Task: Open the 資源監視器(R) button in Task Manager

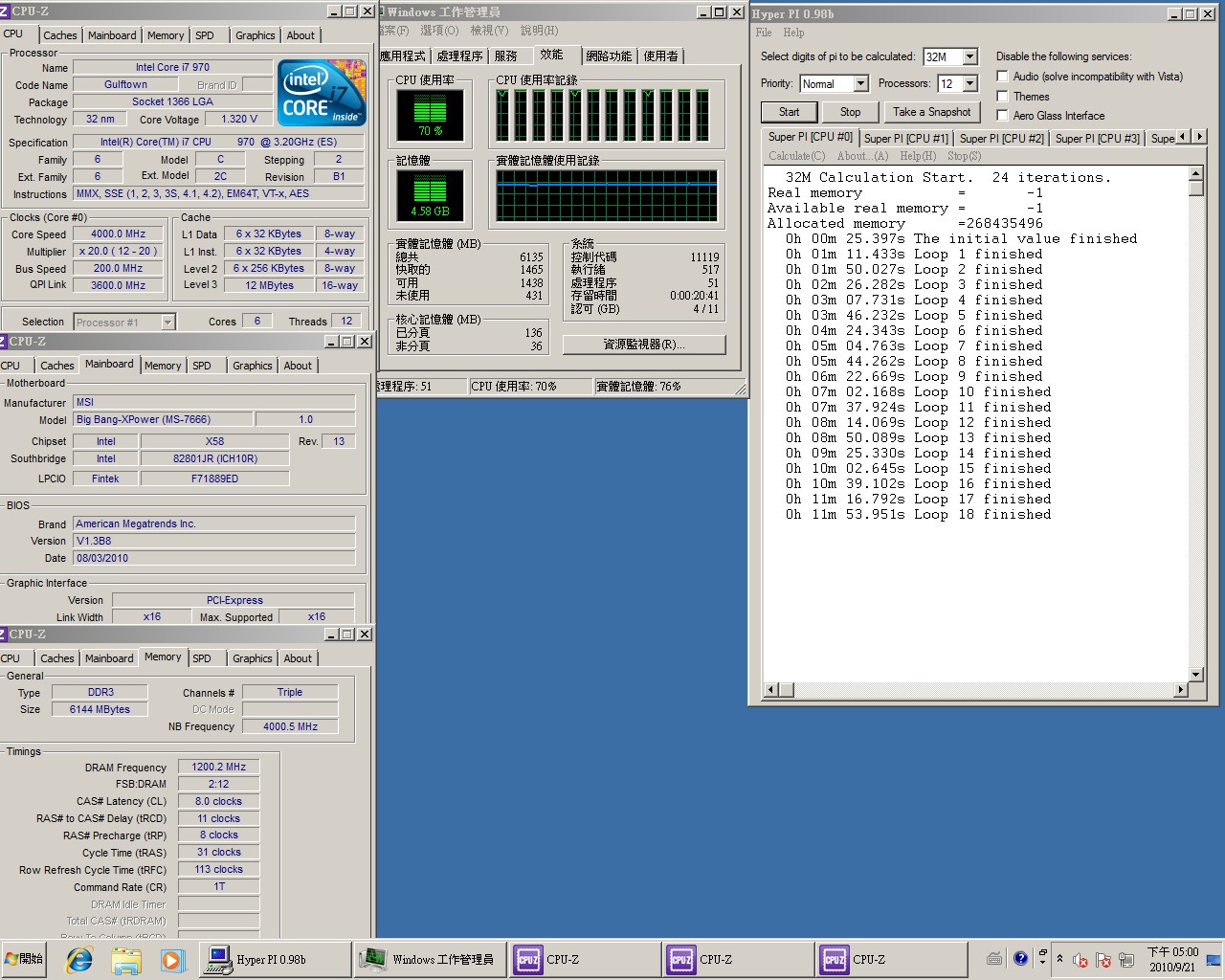Action: pyautogui.click(x=644, y=345)
